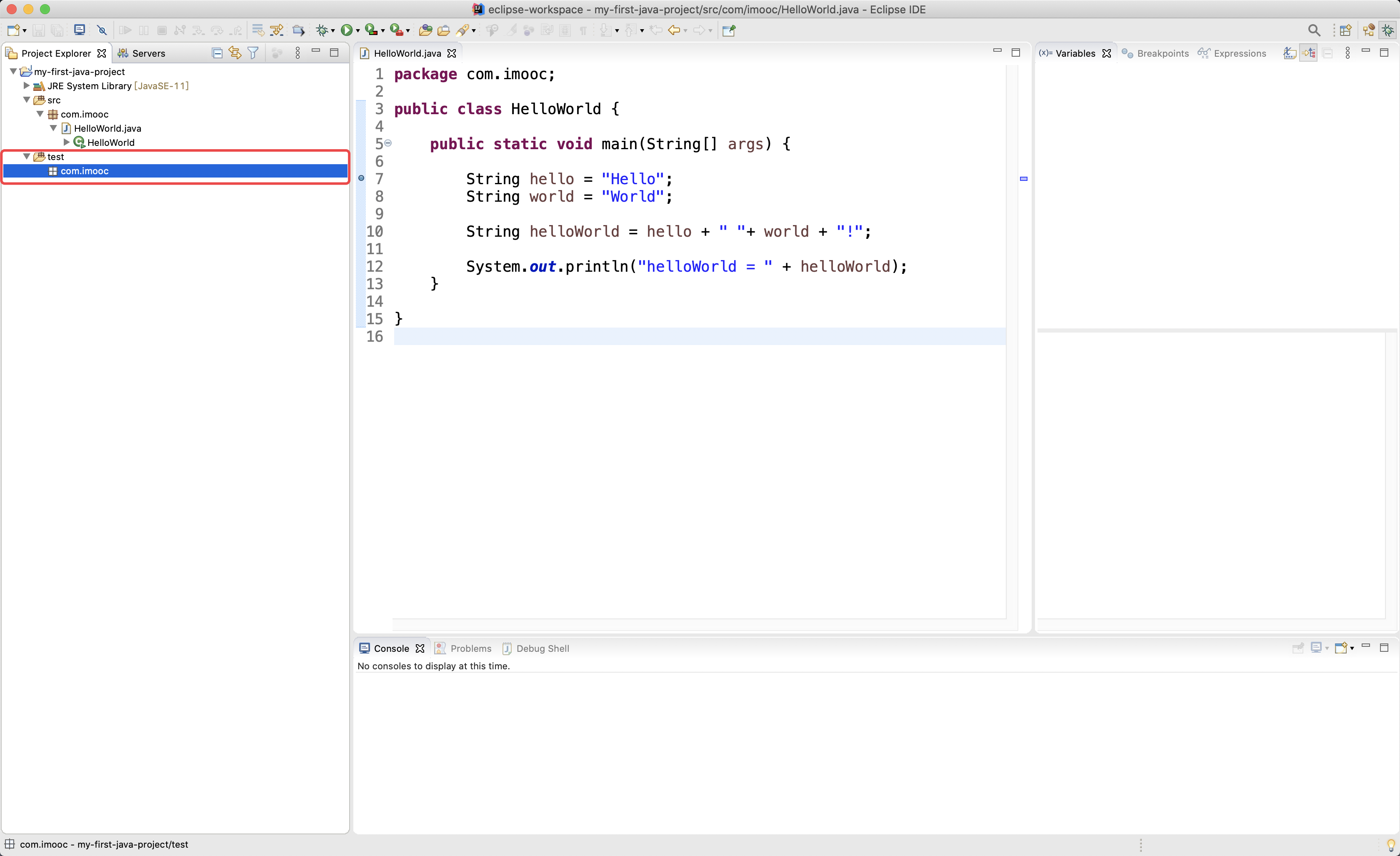
Task: Open the Coverage button dropdown arrow
Action: 383,31
